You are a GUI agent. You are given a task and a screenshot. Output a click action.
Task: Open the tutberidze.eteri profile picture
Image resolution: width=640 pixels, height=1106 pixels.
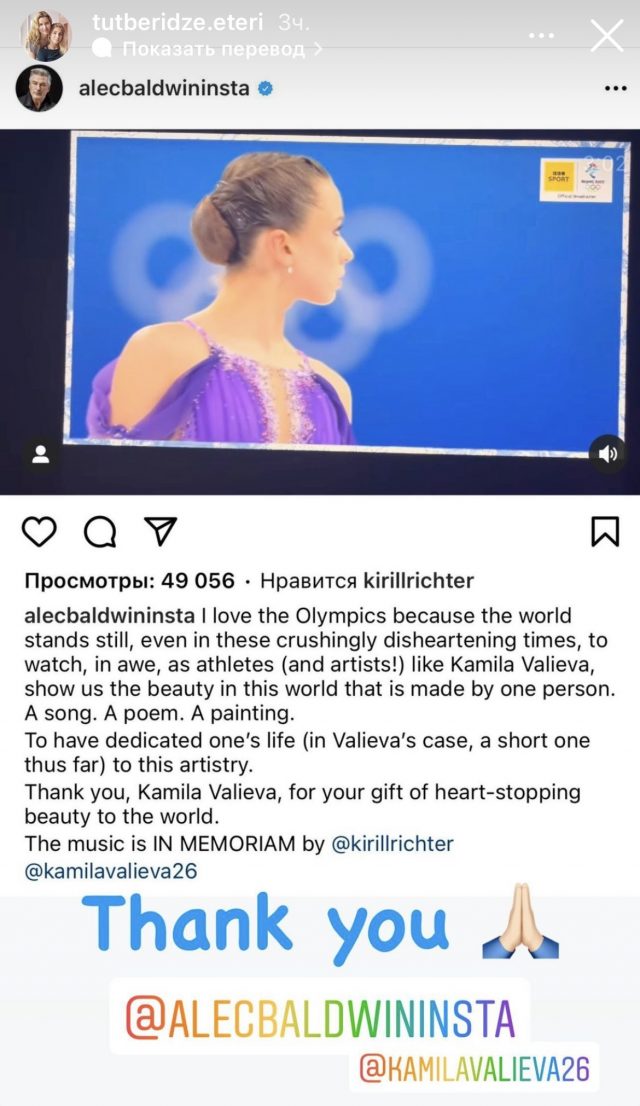click(45, 35)
